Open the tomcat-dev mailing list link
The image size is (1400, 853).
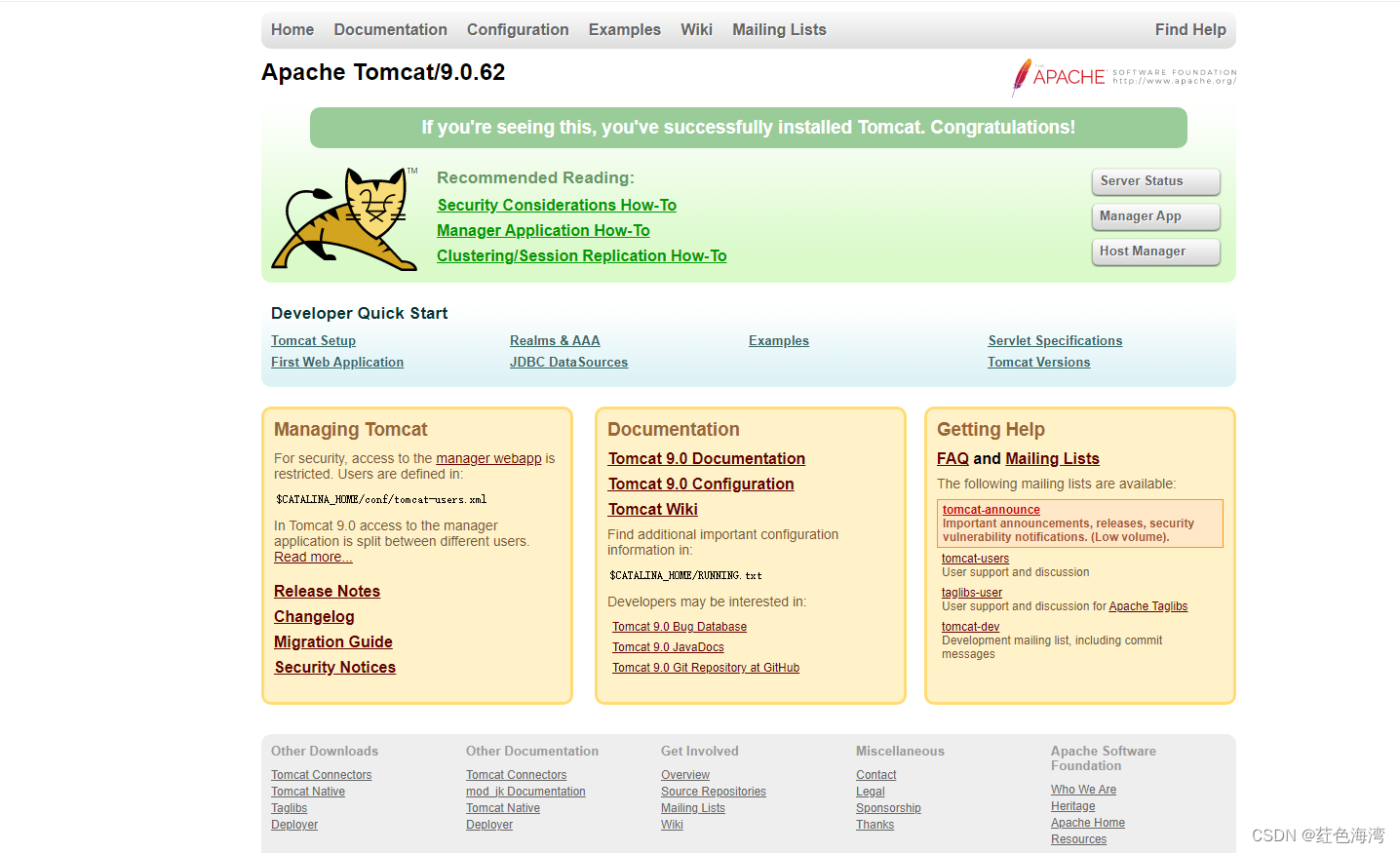970,627
